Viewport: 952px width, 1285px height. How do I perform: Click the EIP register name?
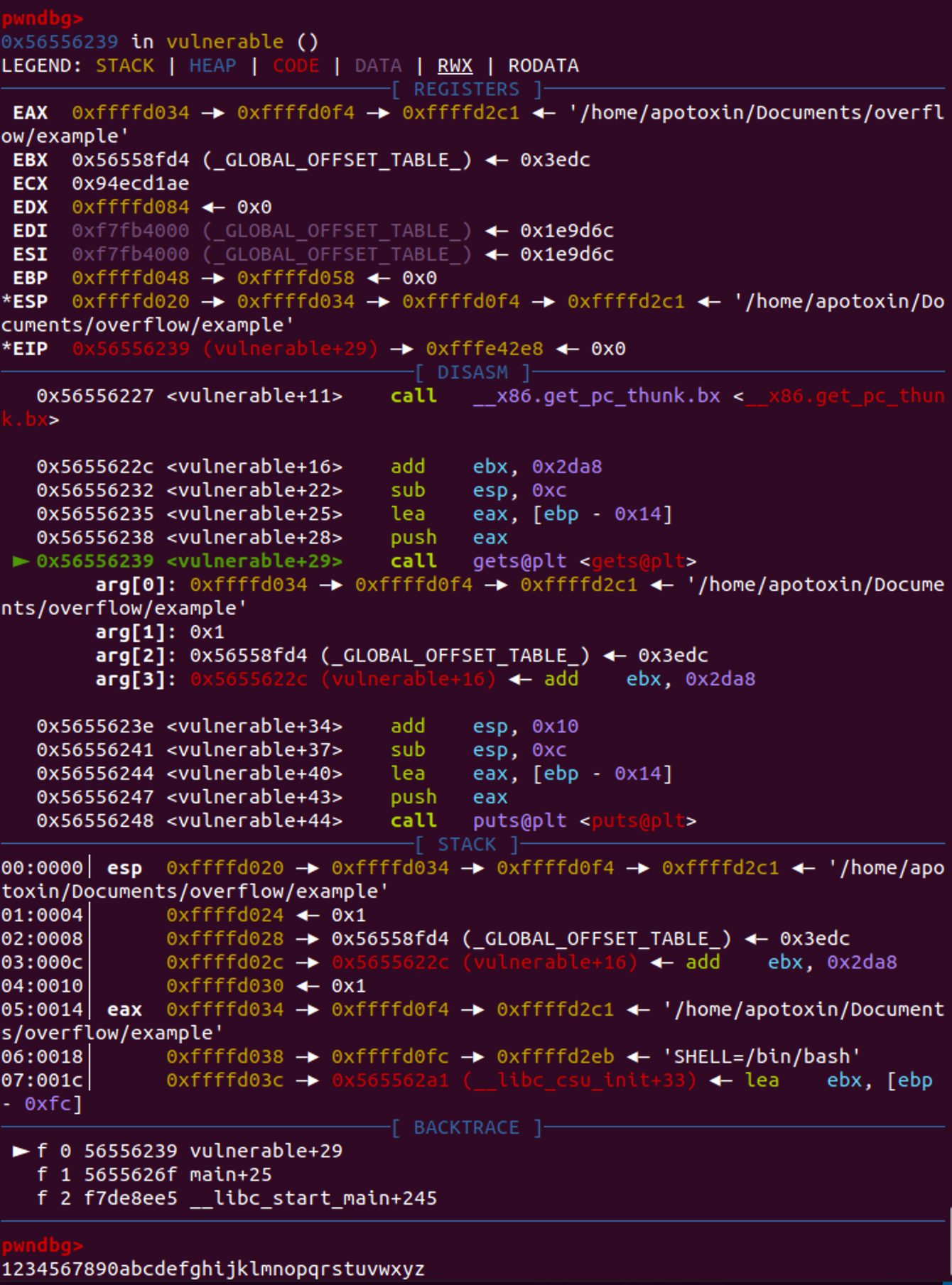point(30,349)
